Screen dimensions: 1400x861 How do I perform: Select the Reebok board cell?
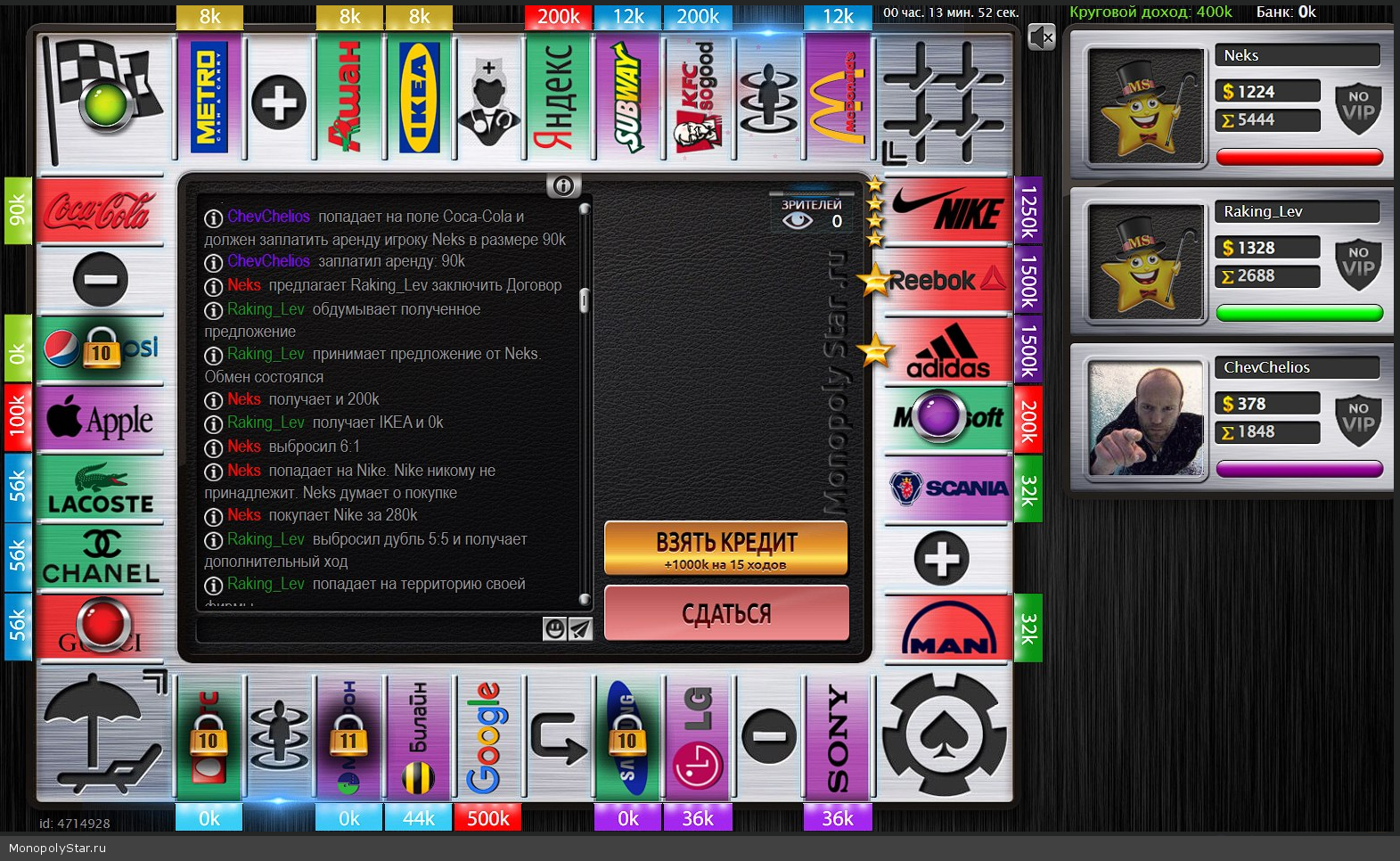(x=948, y=280)
